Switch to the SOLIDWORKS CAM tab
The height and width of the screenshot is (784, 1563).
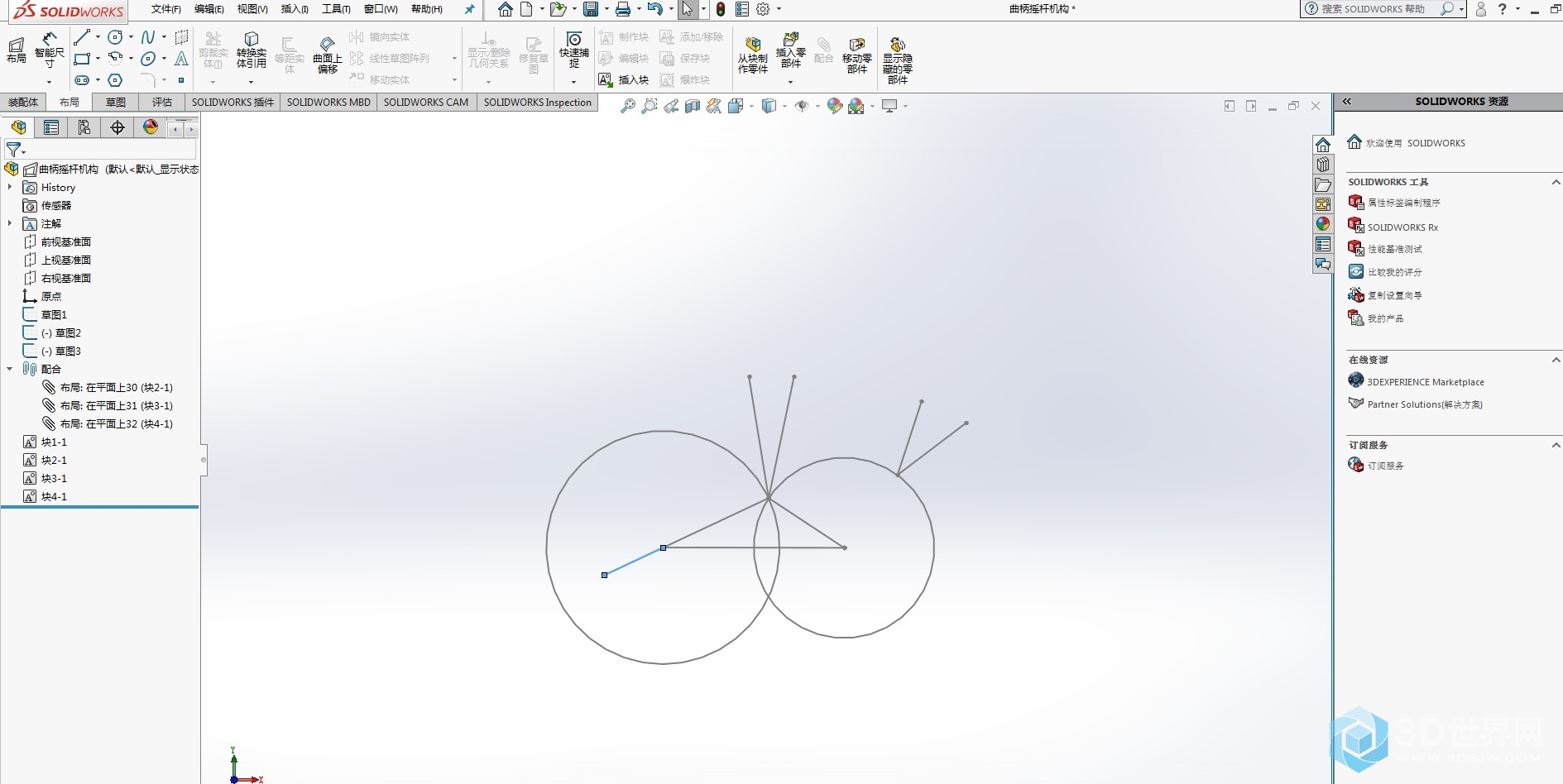[426, 103]
